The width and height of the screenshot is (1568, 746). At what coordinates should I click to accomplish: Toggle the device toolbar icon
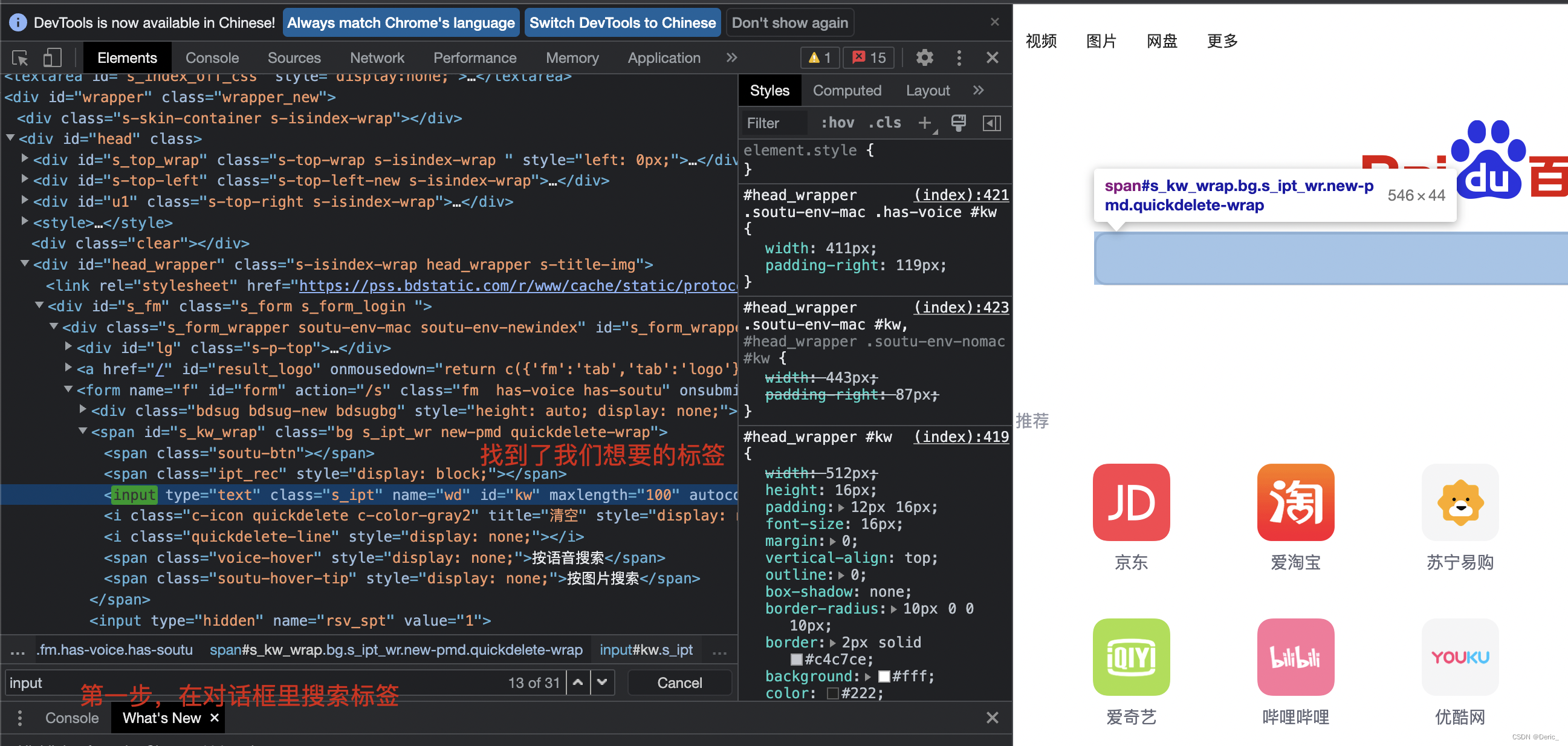53,58
